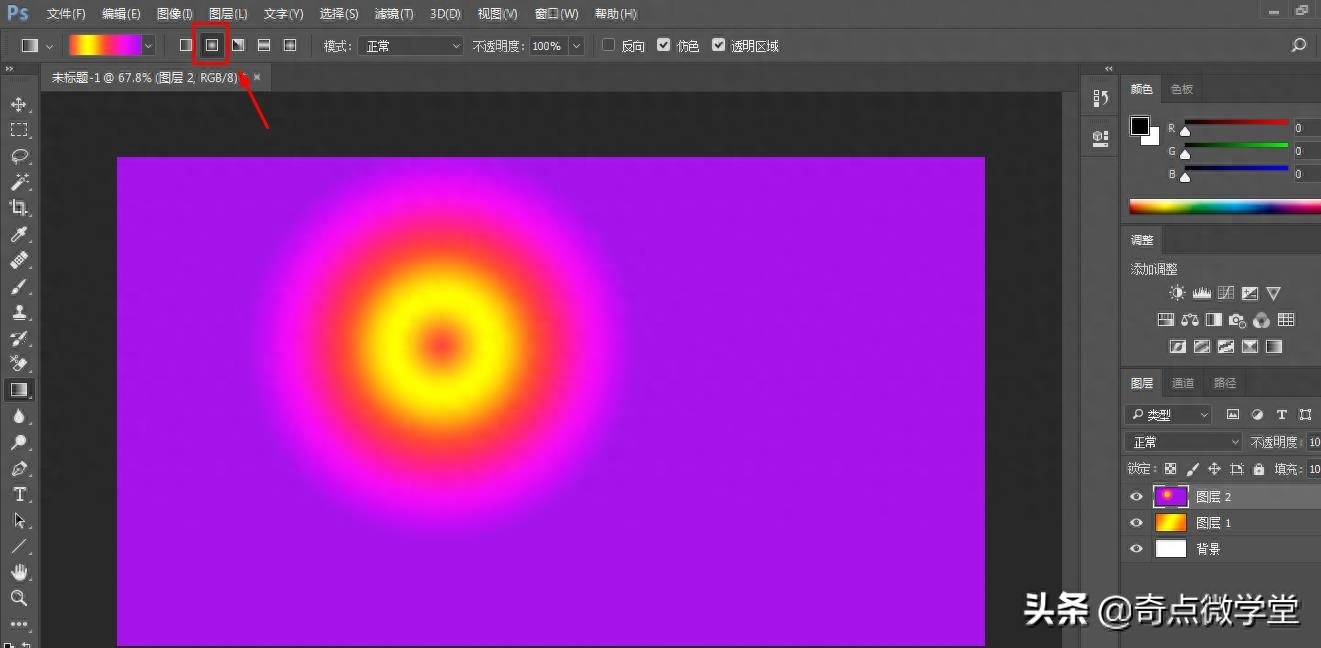Hide layer 图层 2 using eye icon

(x=1136, y=497)
